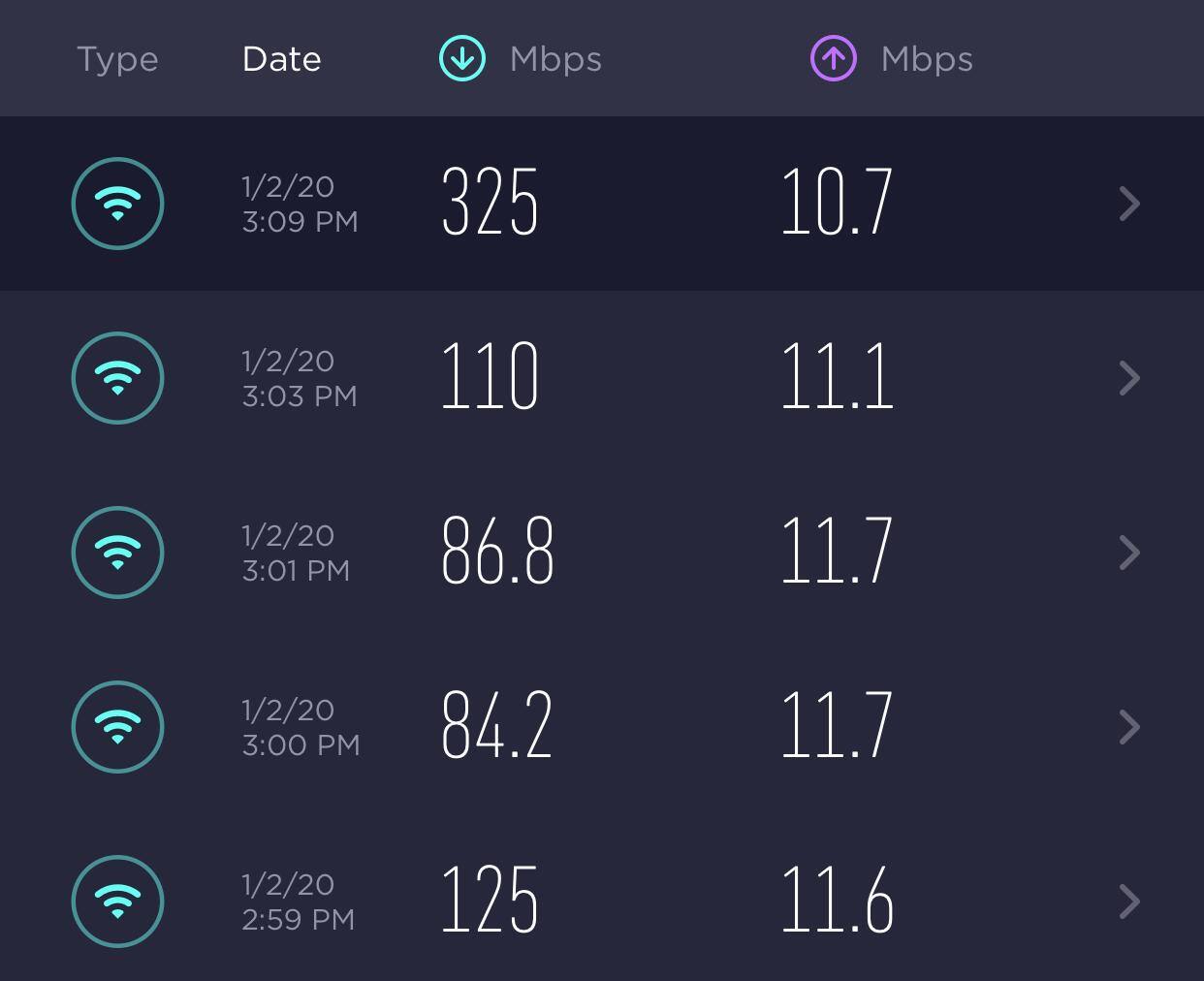Click the purple upload arrow icon in the header

coord(834,58)
